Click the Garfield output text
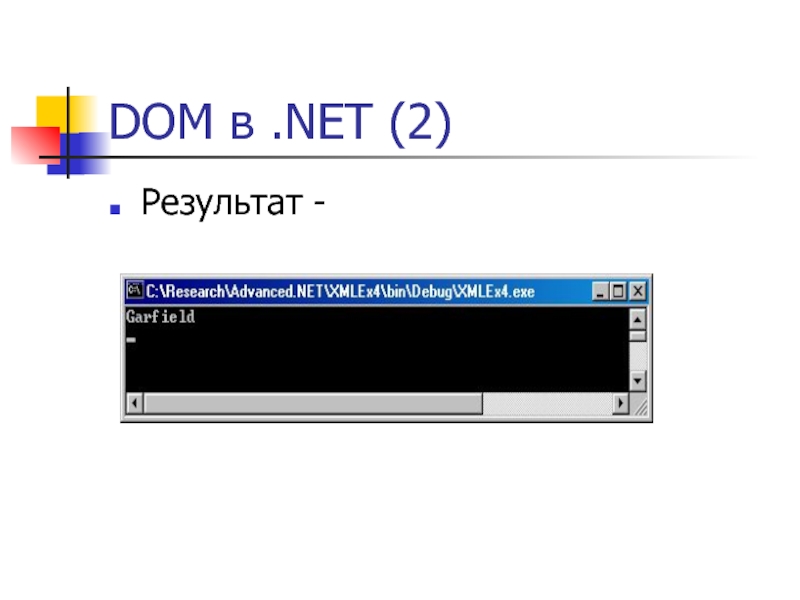This screenshot has width=800, height=600. (160, 317)
